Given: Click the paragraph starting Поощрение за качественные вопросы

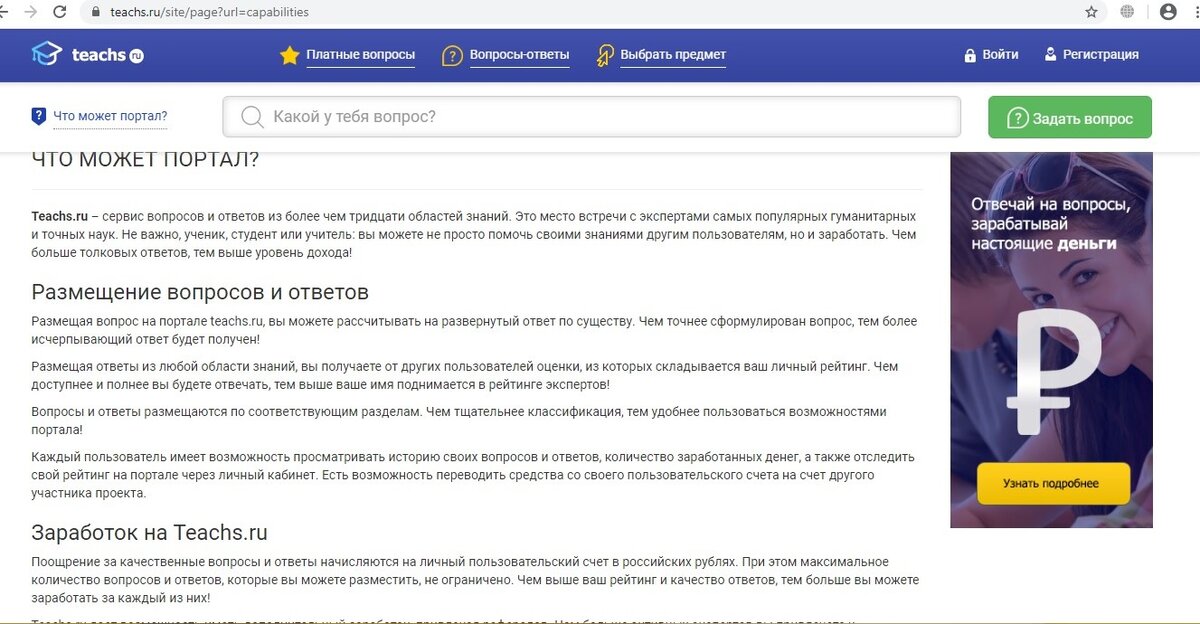Looking at the screenshot, I should [475, 580].
